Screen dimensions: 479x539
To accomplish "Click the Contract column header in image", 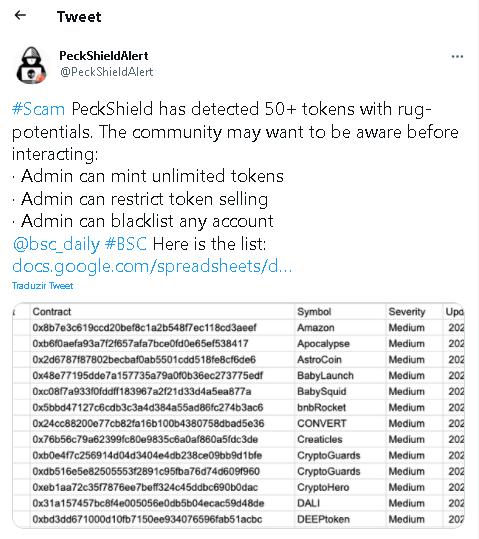I will click(x=52, y=311).
